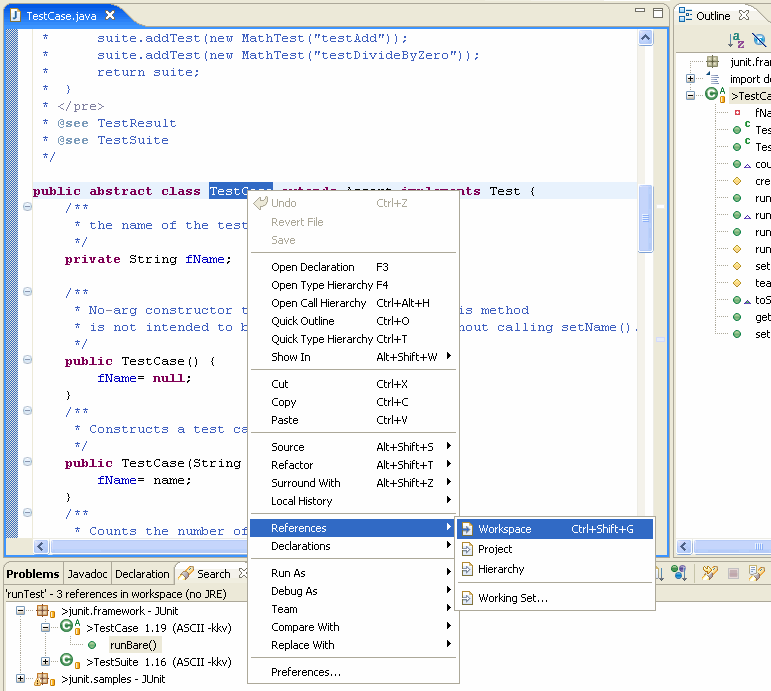This screenshot has width=771, height=691.
Task: Choose Copy from context menu
Action: coord(353,402)
